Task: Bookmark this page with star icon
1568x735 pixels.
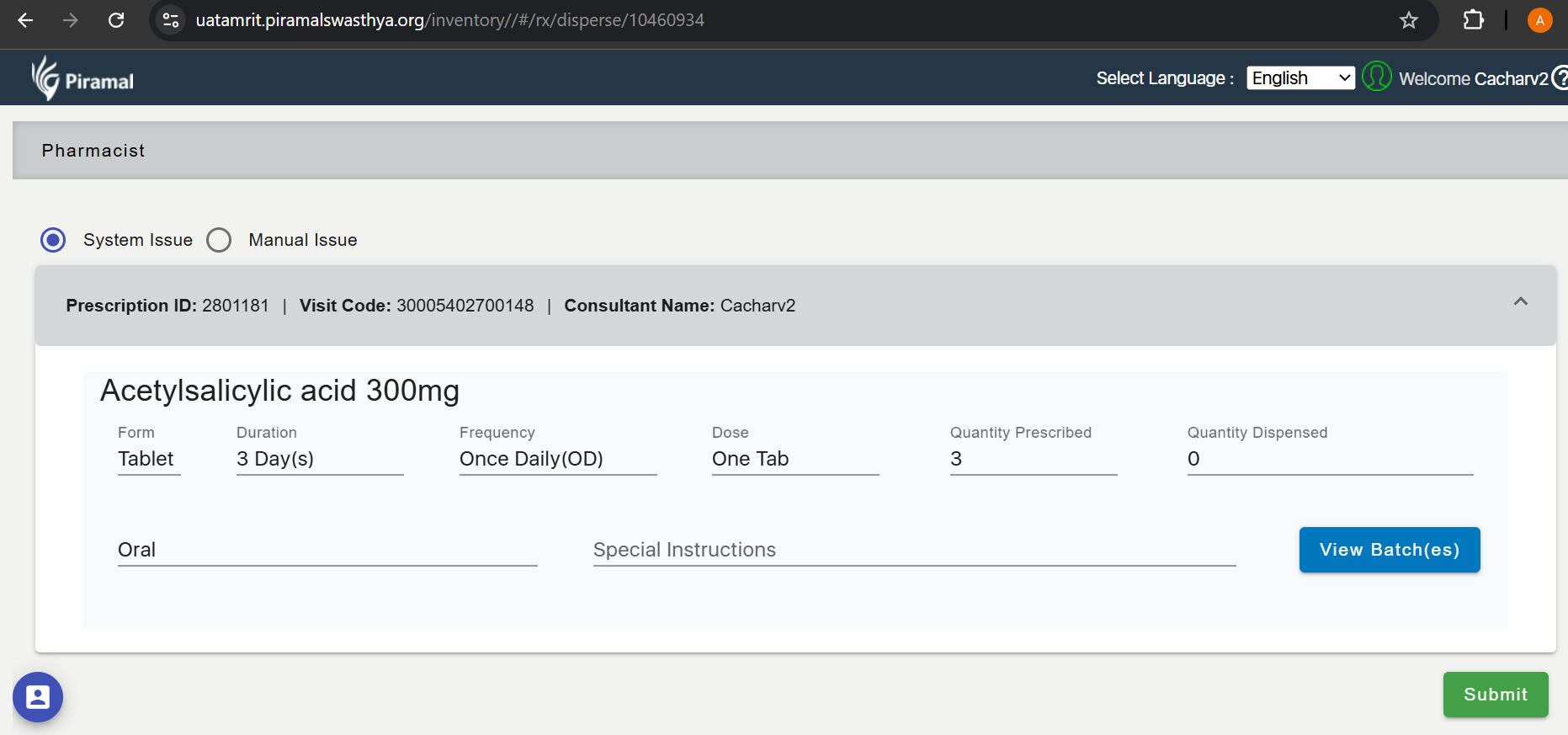Action: pyautogui.click(x=1408, y=20)
